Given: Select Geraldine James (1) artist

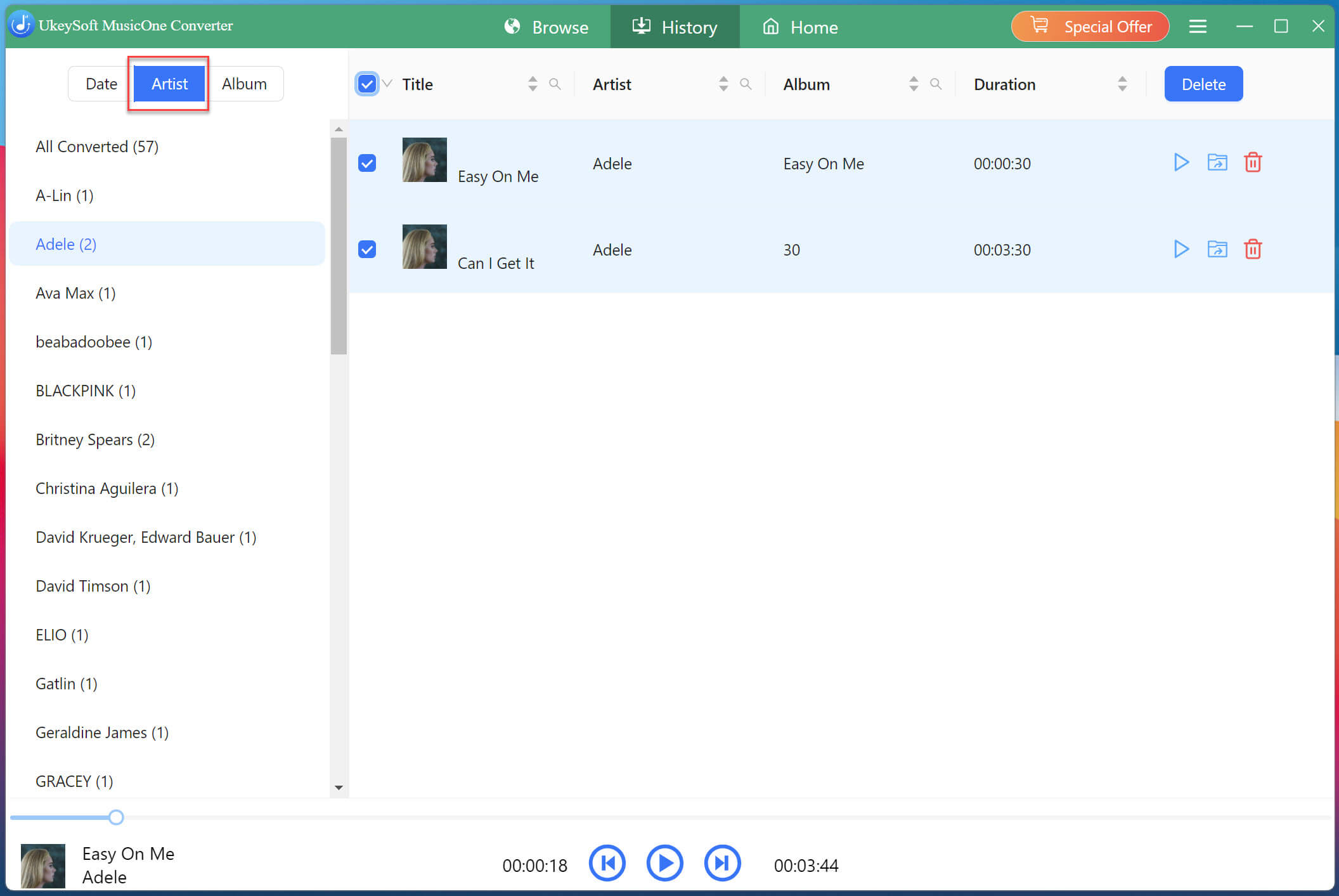Looking at the screenshot, I should [167, 732].
